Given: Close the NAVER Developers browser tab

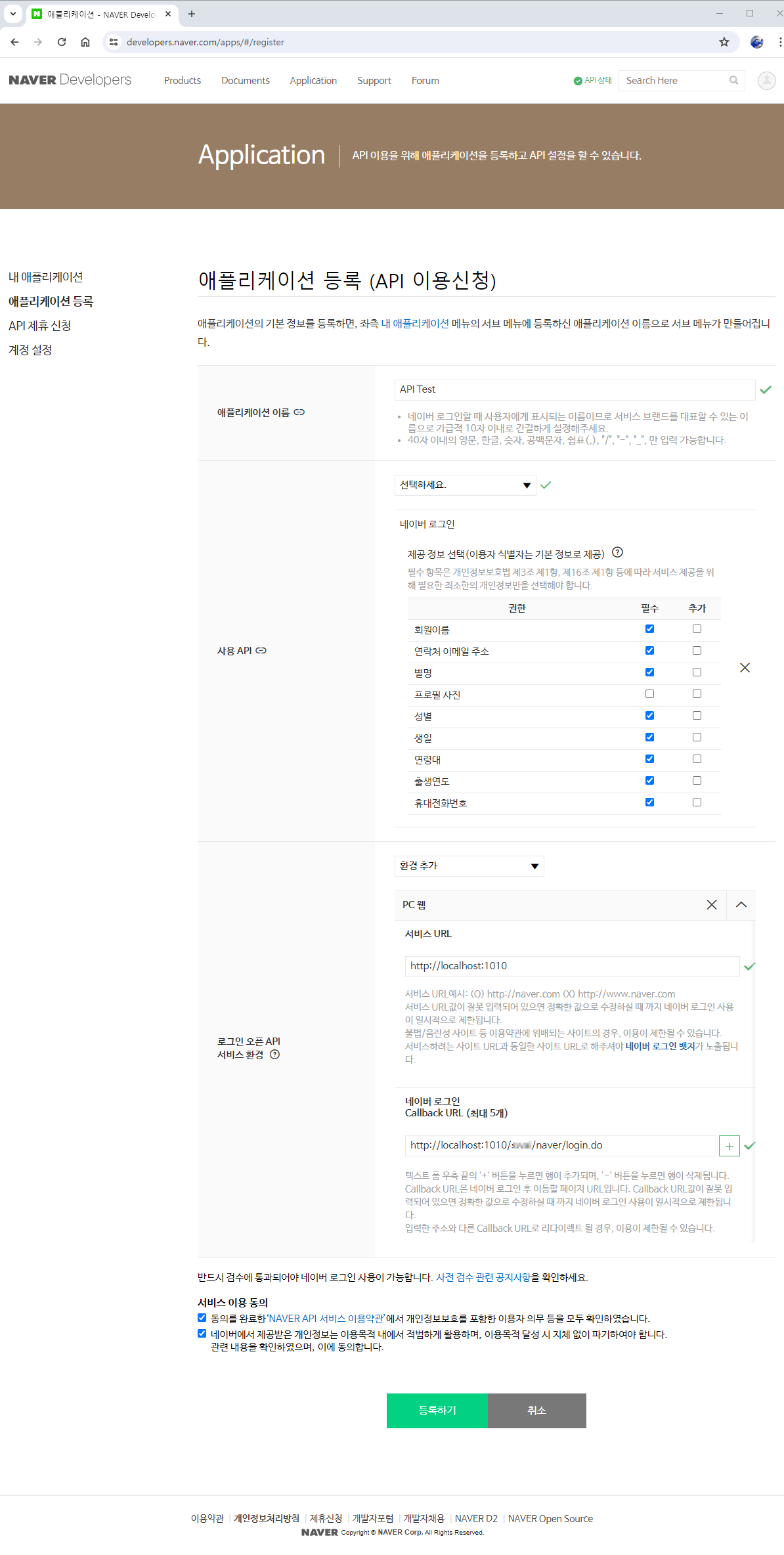Looking at the screenshot, I should [x=168, y=14].
